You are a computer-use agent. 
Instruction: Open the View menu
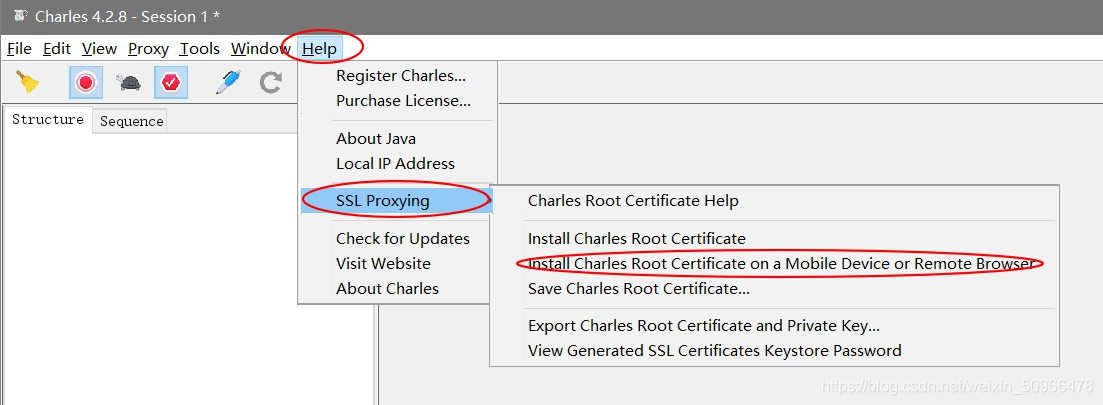[99, 49]
